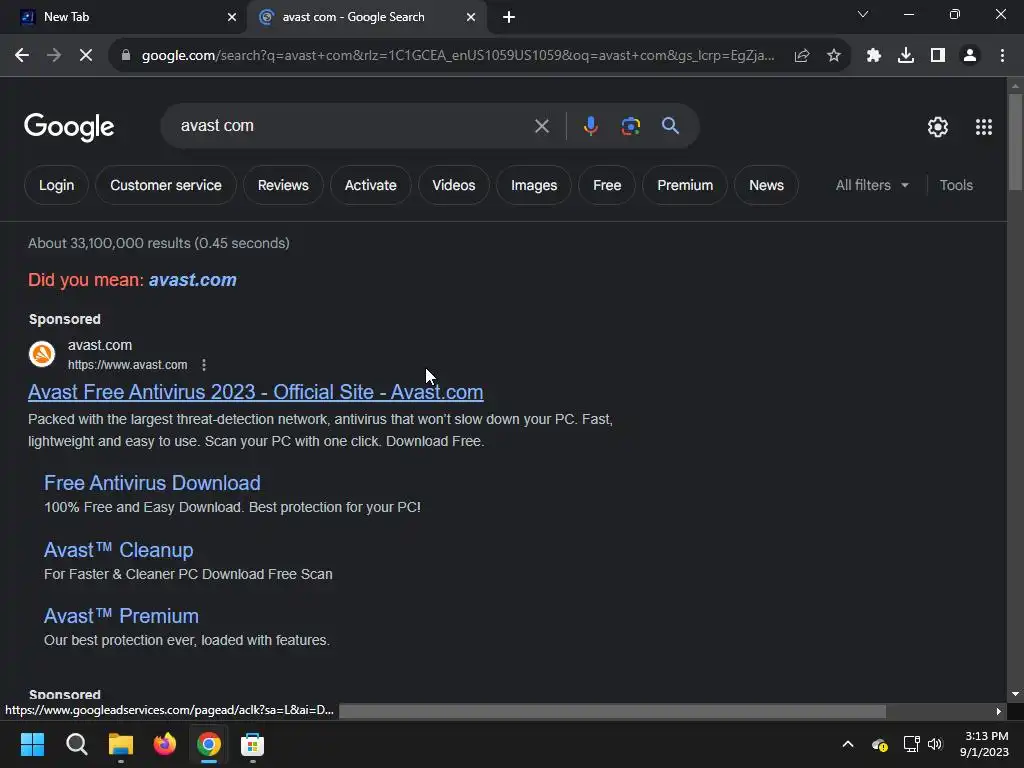
Task: Open the Avast Cleanup link
Action: click(x=118, y=550)
